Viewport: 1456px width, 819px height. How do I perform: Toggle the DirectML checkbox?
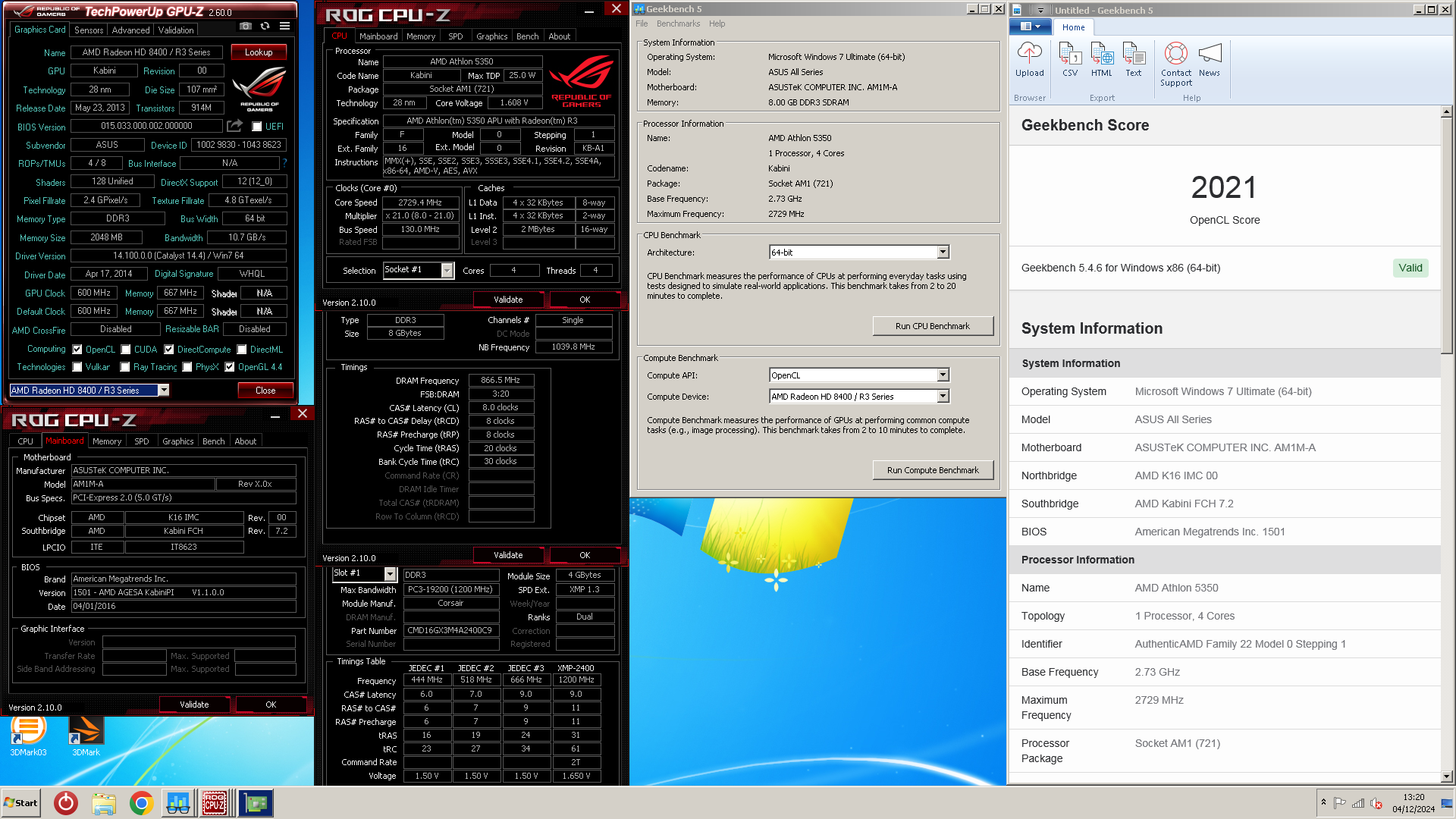point(242,350)
